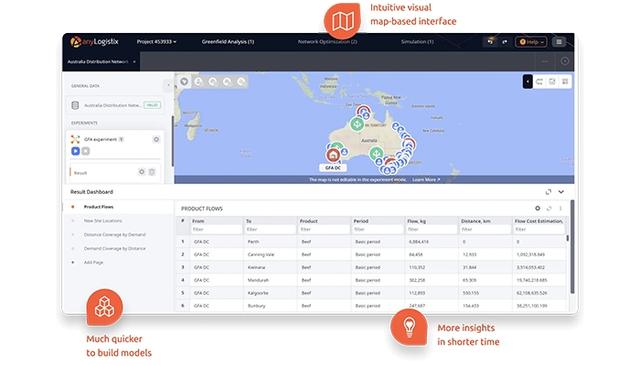Image resolution: width=640 pixels, height=366 pixels.
Task: Click the middle map layout icon
Action: point(552,82)
